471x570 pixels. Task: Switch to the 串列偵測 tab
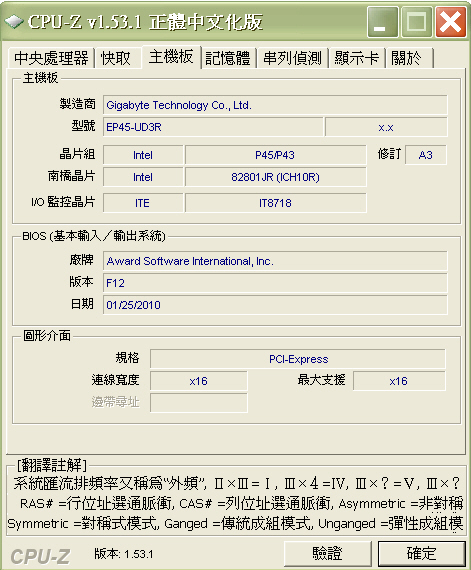click(293, 58)
